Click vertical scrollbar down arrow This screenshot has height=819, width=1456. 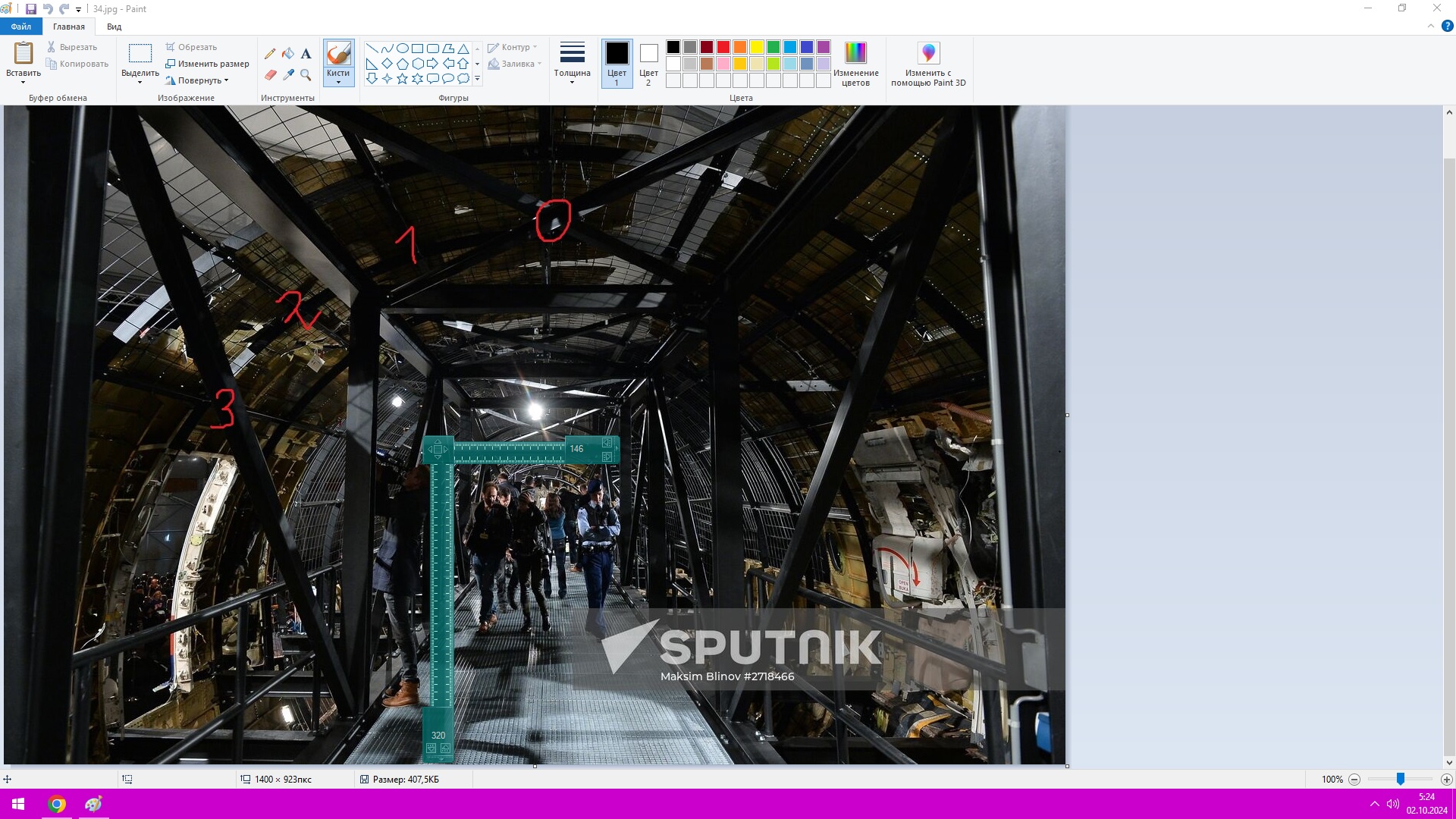[x=1449, y=763]
